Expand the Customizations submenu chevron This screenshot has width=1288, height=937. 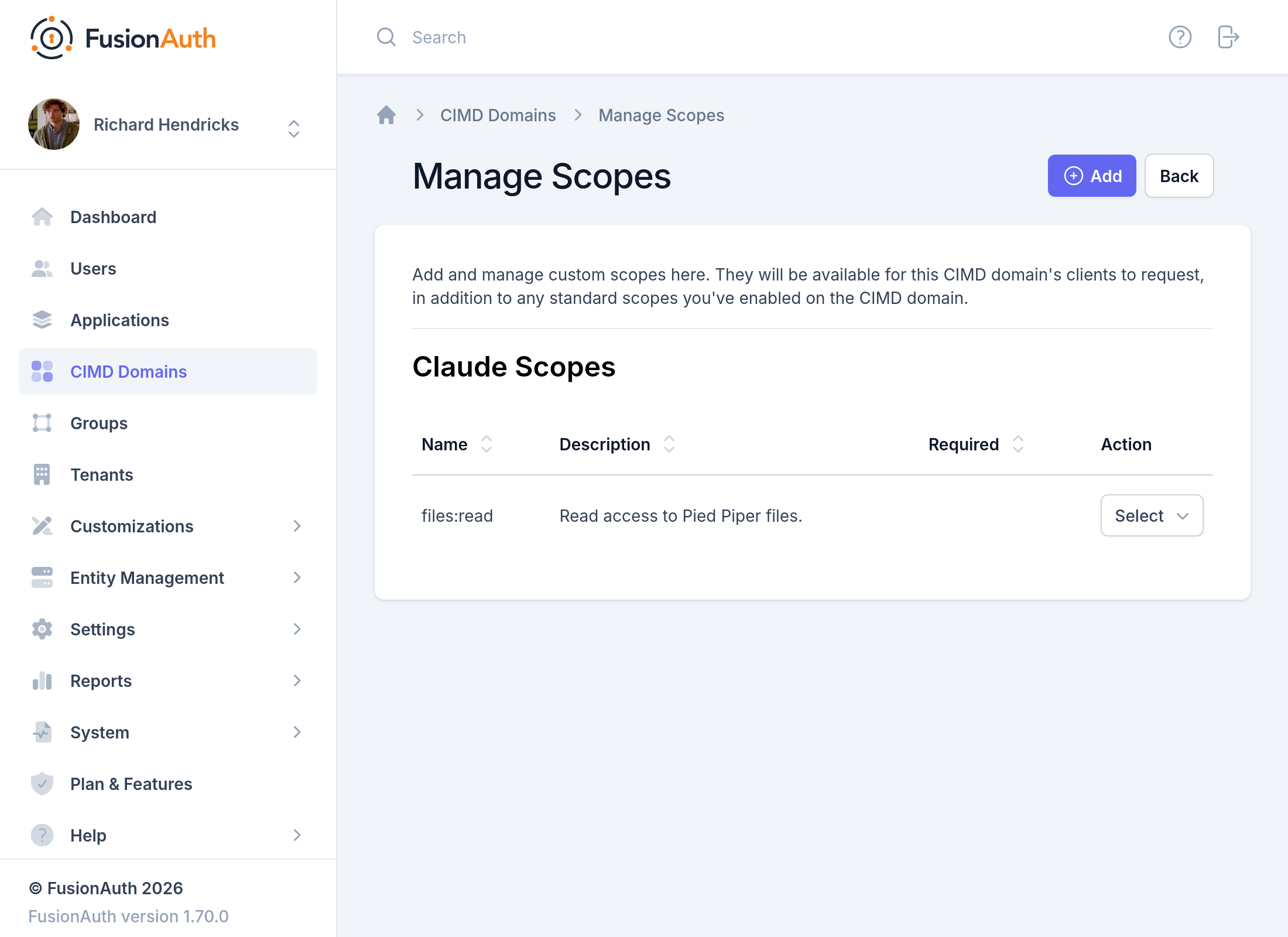(x=297, y=526)
